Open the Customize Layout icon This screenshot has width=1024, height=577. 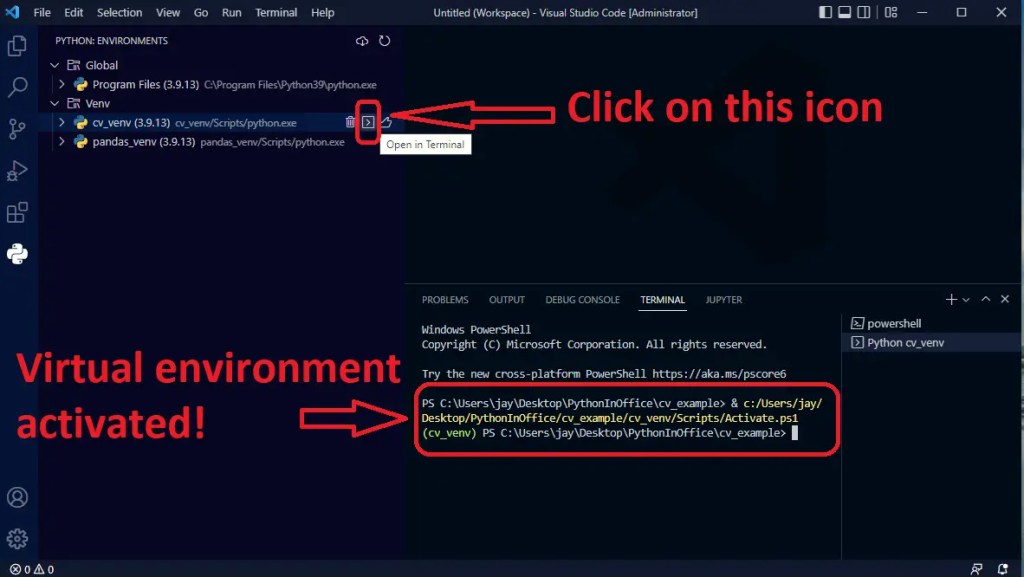[x=891, y=12]
